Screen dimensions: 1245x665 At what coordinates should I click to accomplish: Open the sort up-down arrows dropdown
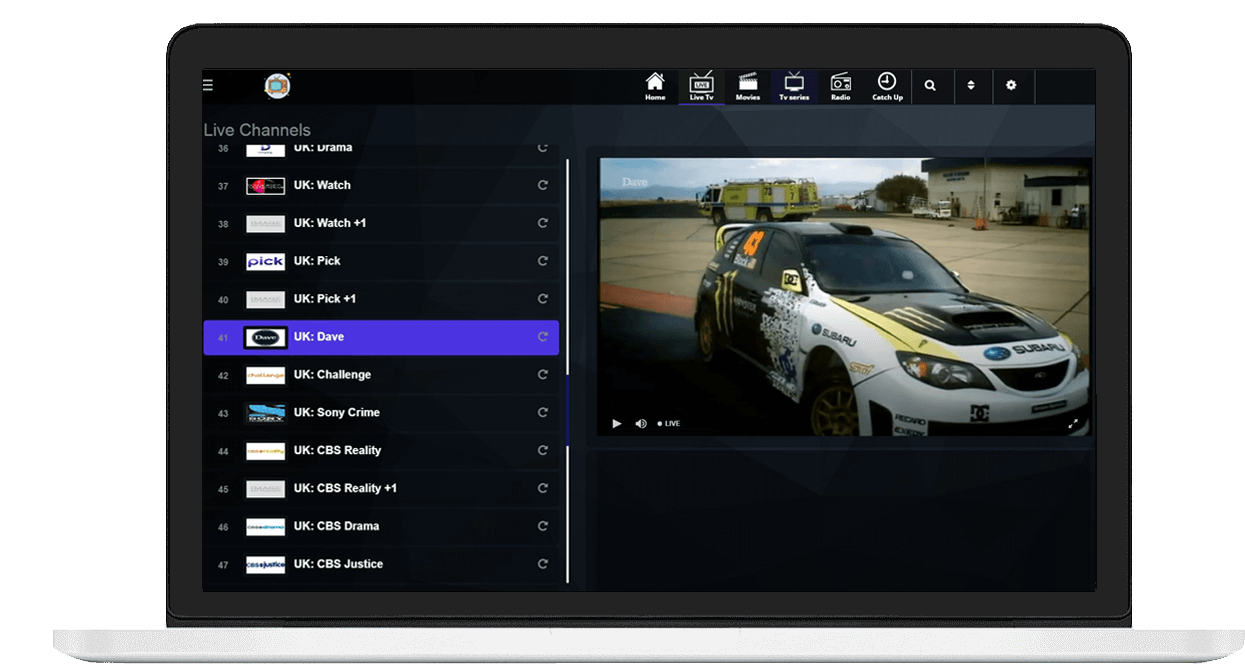pyautogui.click(x=970, y=86)
